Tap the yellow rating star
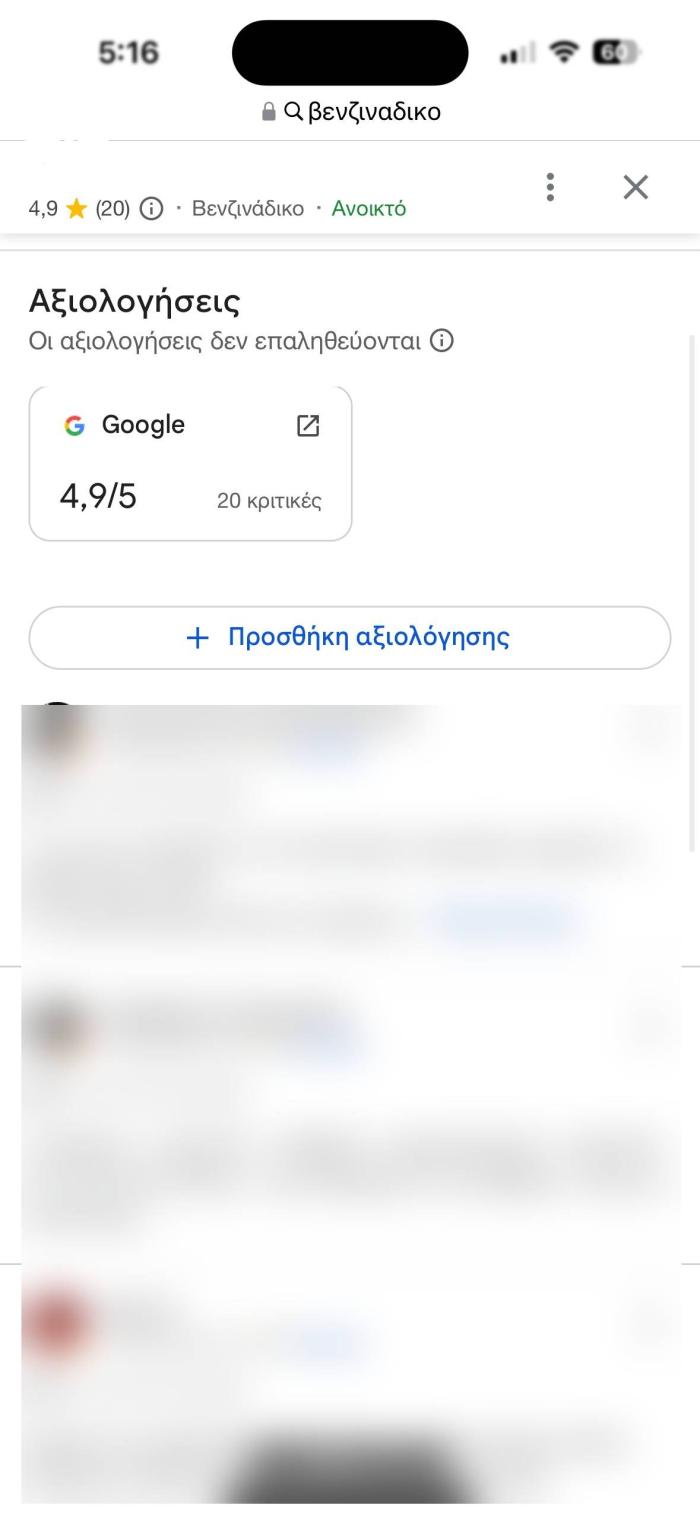 tap(77, 209)
